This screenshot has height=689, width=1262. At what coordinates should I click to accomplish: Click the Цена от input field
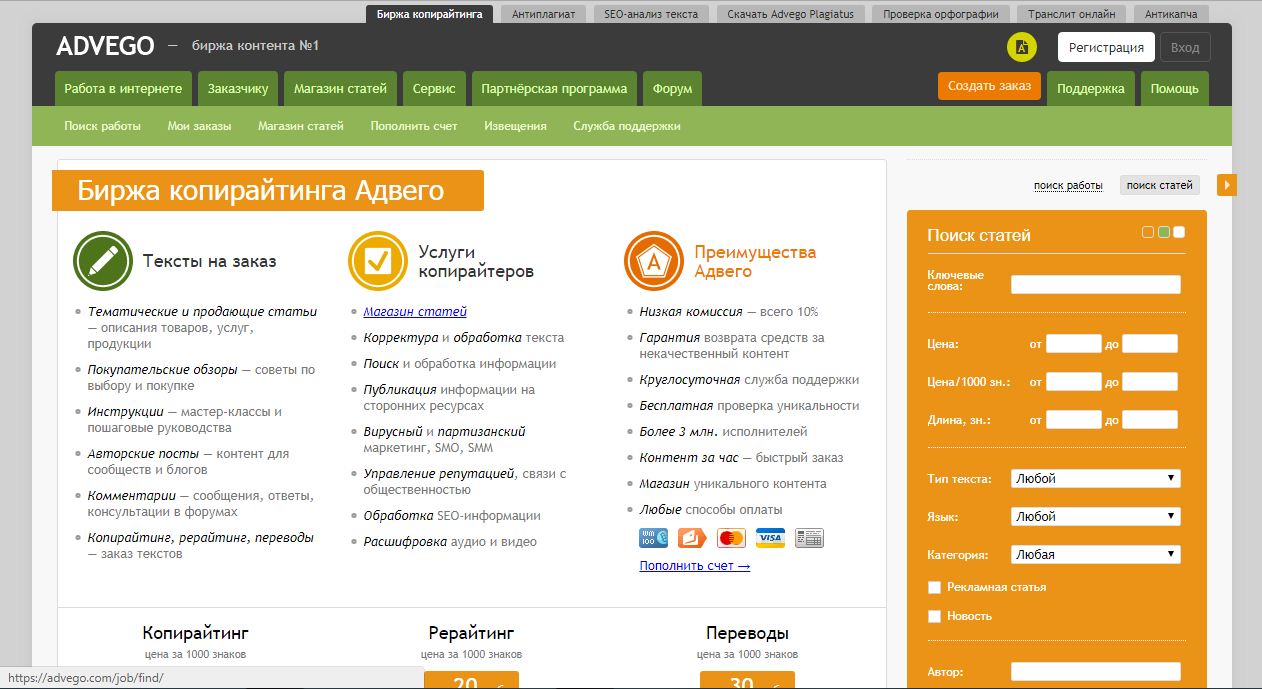(1073, 344)
